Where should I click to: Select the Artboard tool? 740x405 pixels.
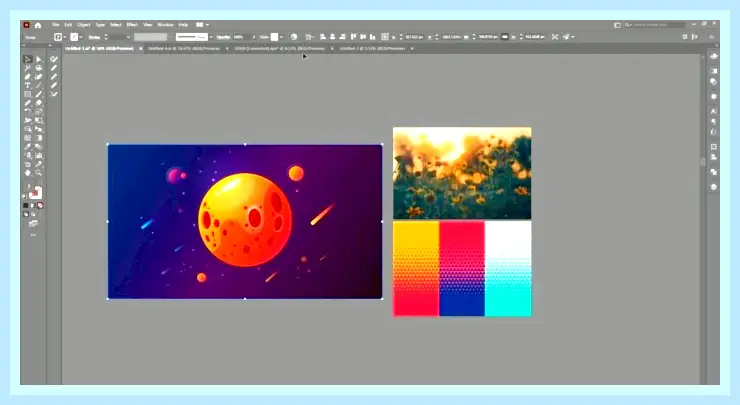(x=28, y=164)
